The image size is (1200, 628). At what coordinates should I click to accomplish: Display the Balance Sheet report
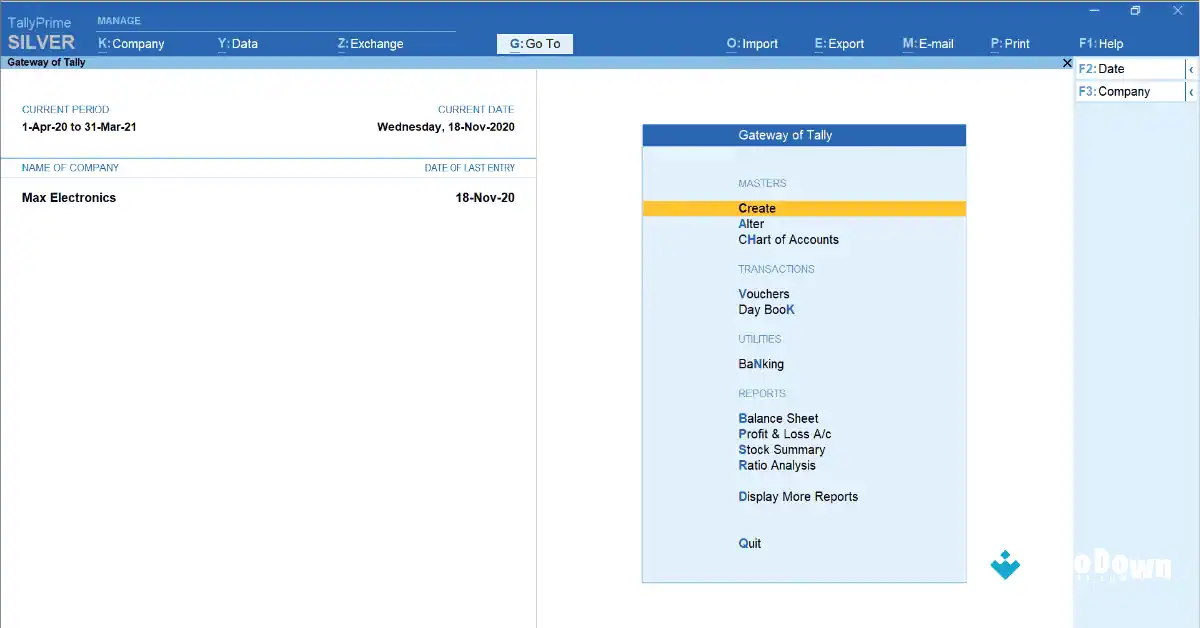[x=779, y=418]
